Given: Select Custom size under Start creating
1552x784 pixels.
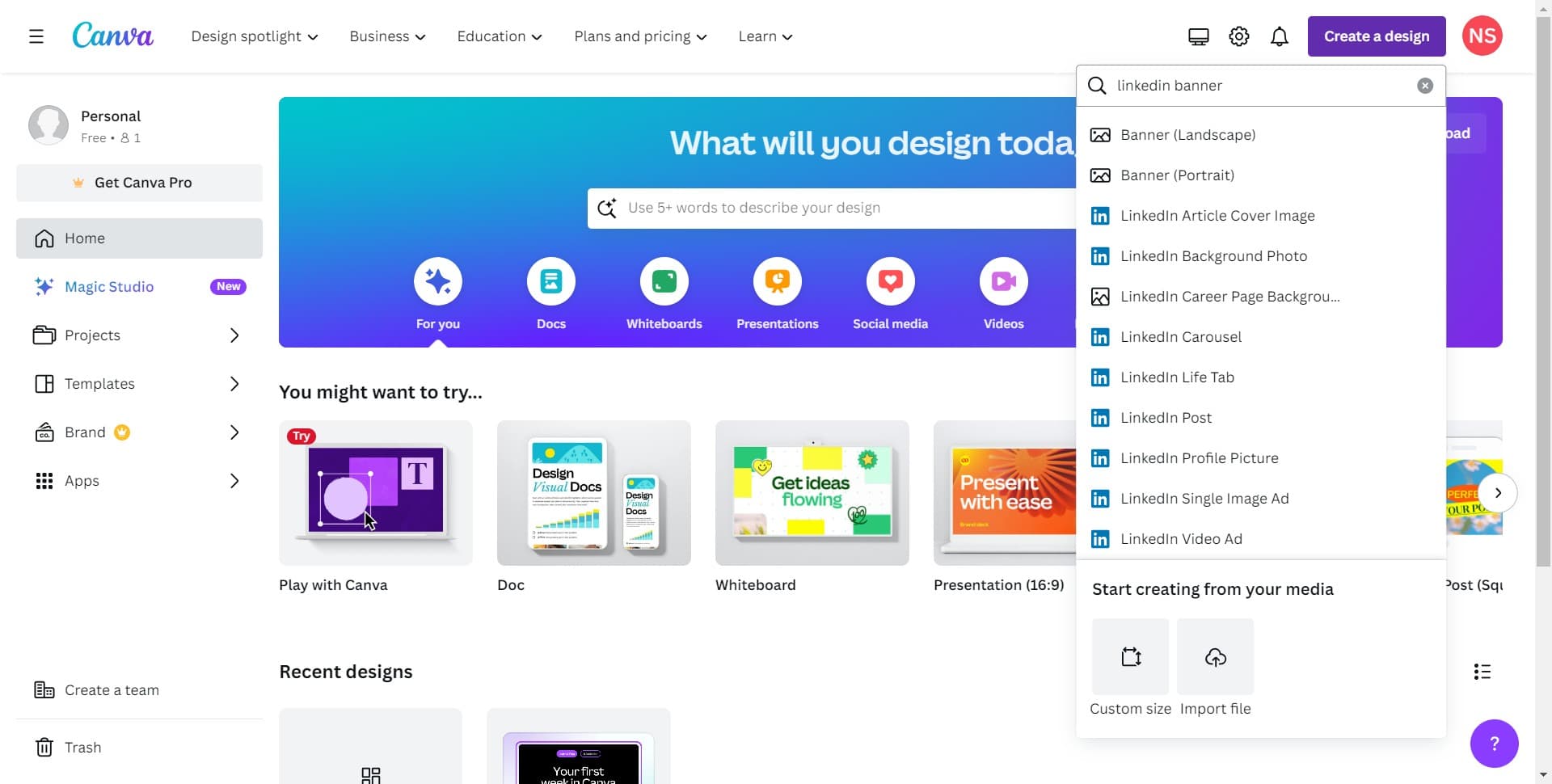Looking at the screenshot, I should click(x=1129, y=656).
